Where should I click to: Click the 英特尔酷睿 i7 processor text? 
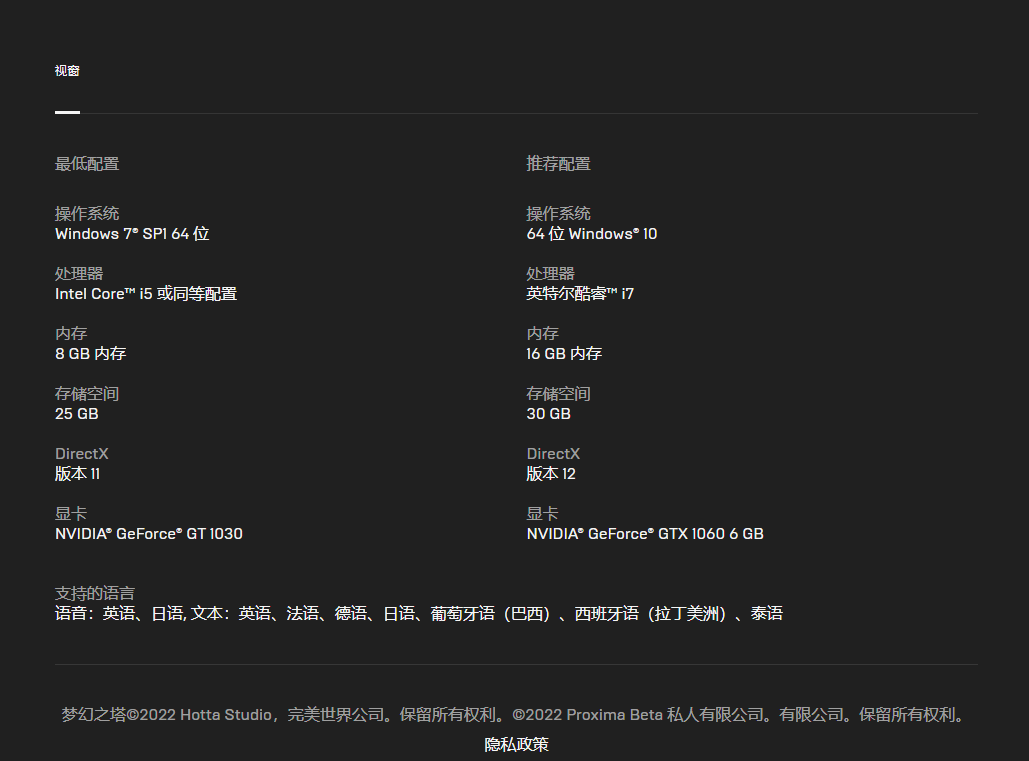pyautogui.click(x=580, y=294)
